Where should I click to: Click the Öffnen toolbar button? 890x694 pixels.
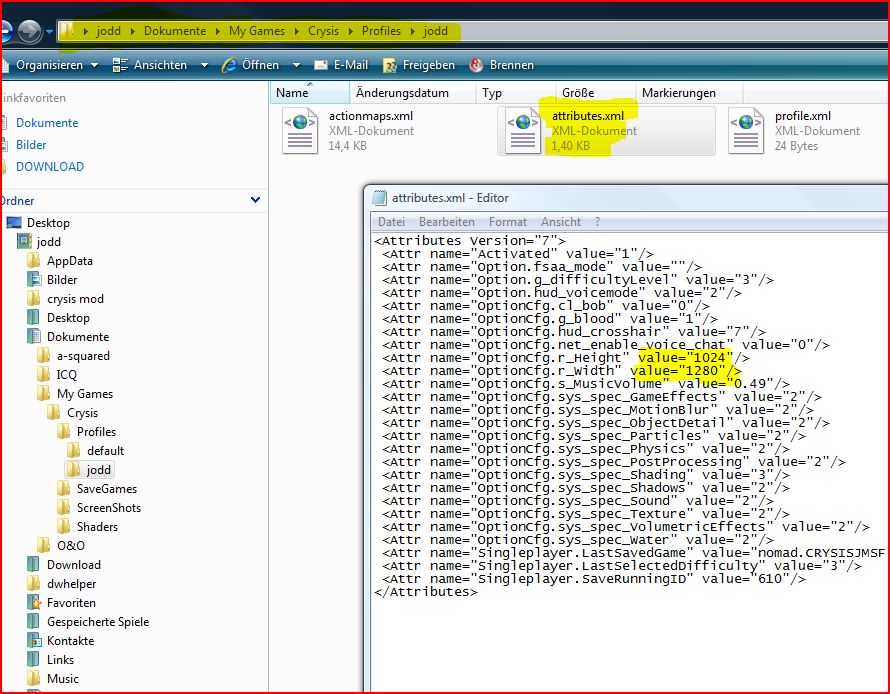pyautogui.click(x=250, y=65)
